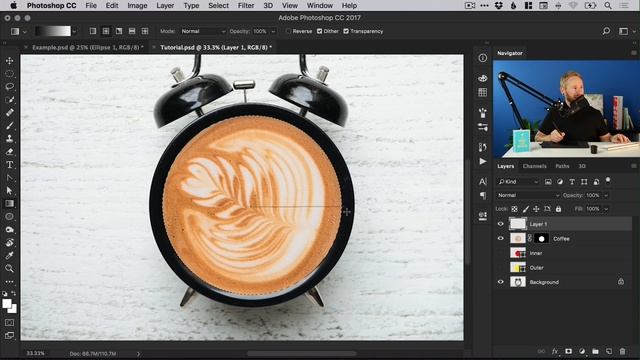Image resolution: width=640 pixels, height=360 pixels.
Task: Select the Eyedropper tool
Action: [9, 256]
